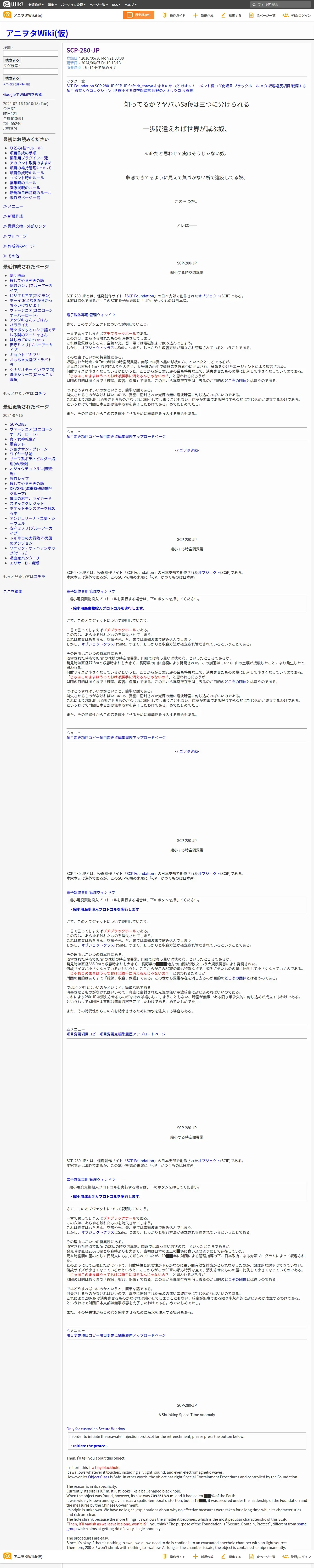
Task: Click SCP-280-JP page title heading
Action: (x=83, y=50)
